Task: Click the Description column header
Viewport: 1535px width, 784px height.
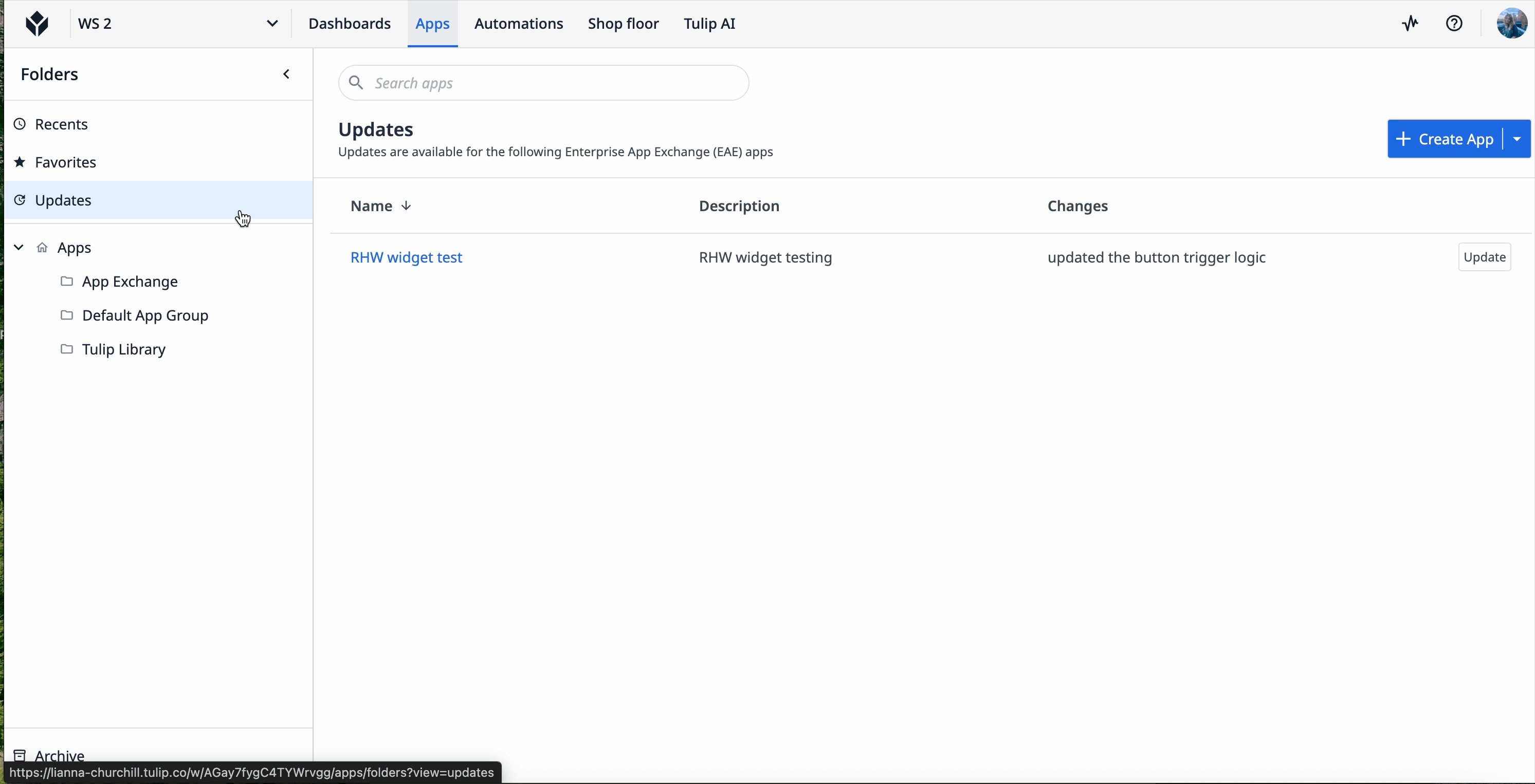Action: click(x=739, y=206)
